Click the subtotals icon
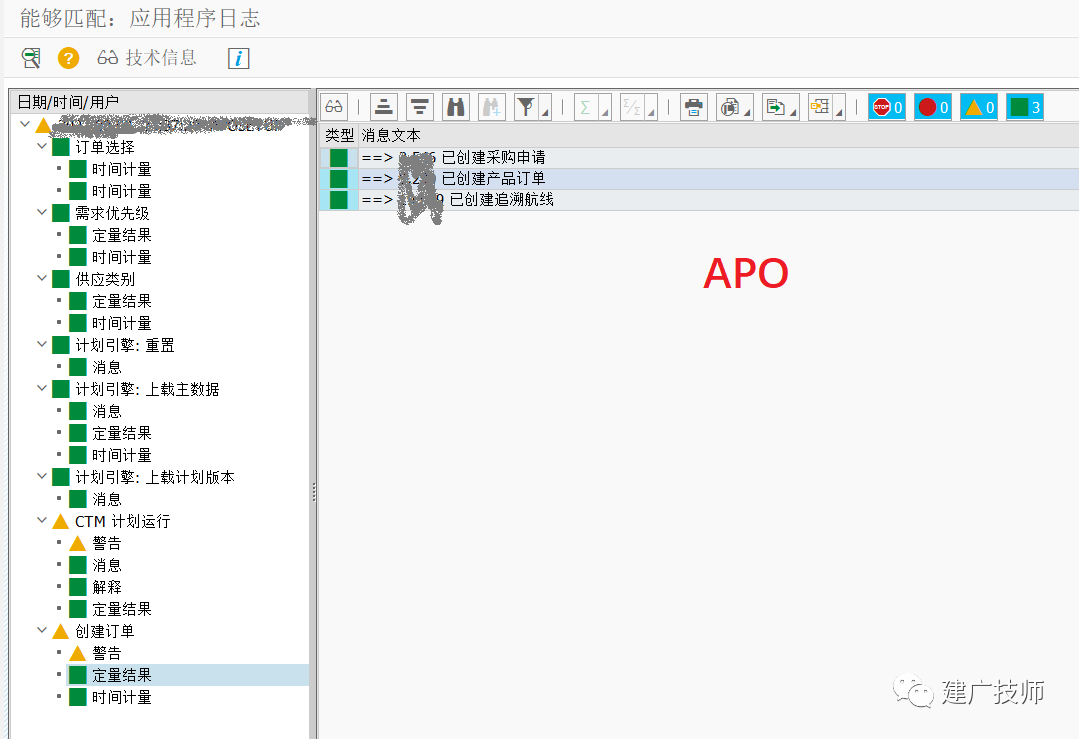This screenshot has height=739, width=1079. (632, 107)
